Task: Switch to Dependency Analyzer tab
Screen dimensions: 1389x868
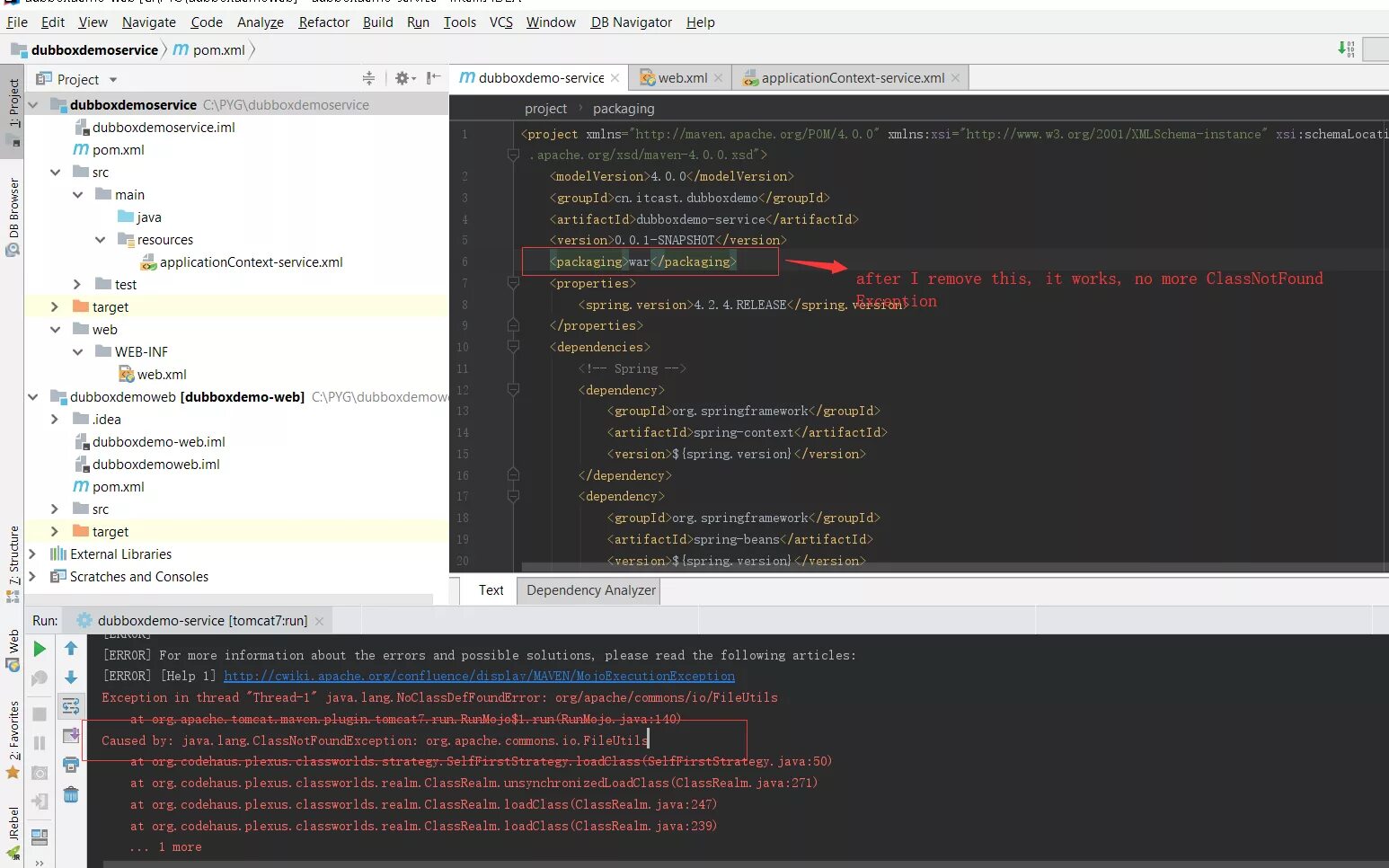Action: click(591, 590)
